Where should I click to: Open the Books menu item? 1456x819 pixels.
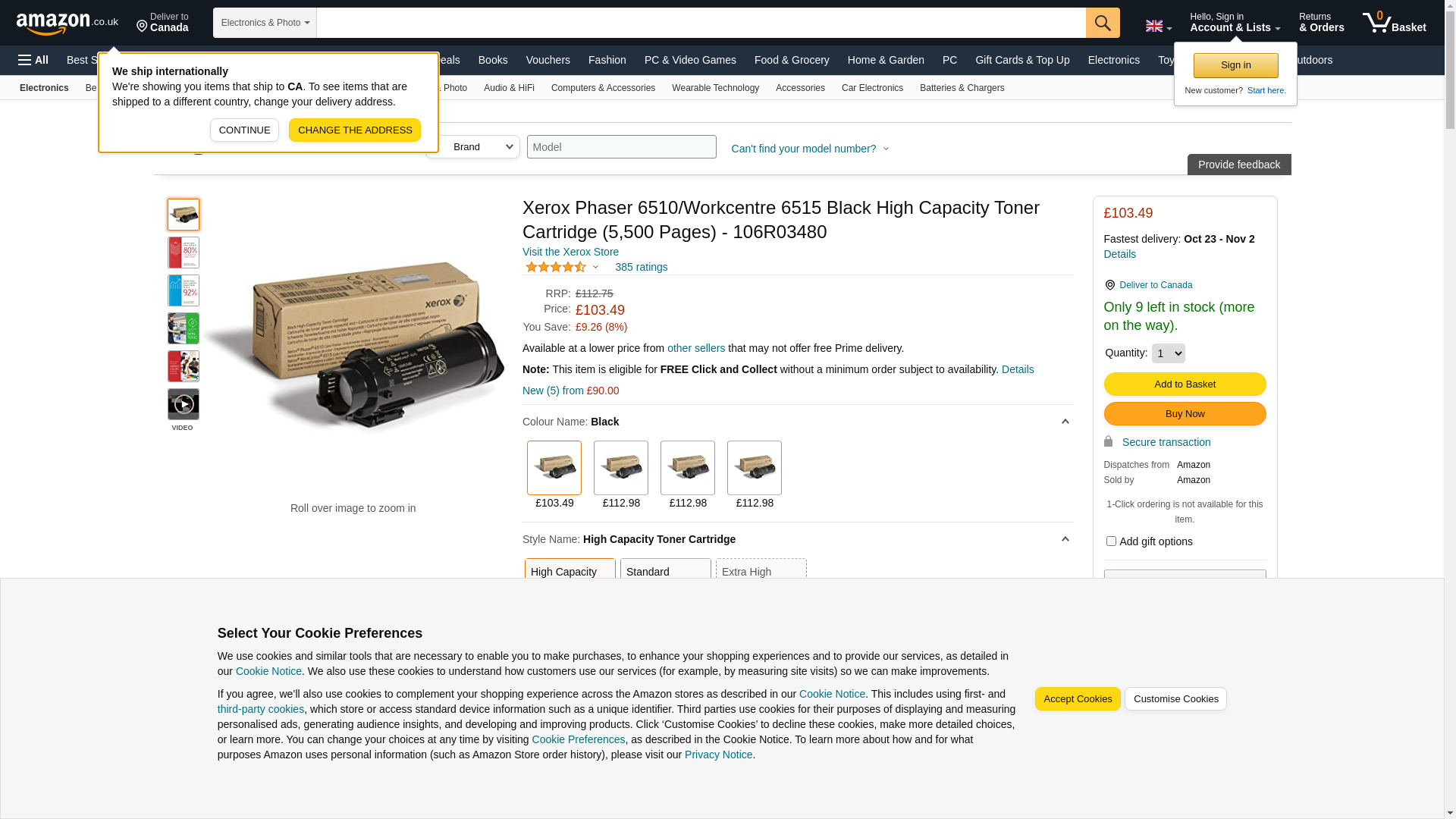pyautogui.click(x=493, y=60)
